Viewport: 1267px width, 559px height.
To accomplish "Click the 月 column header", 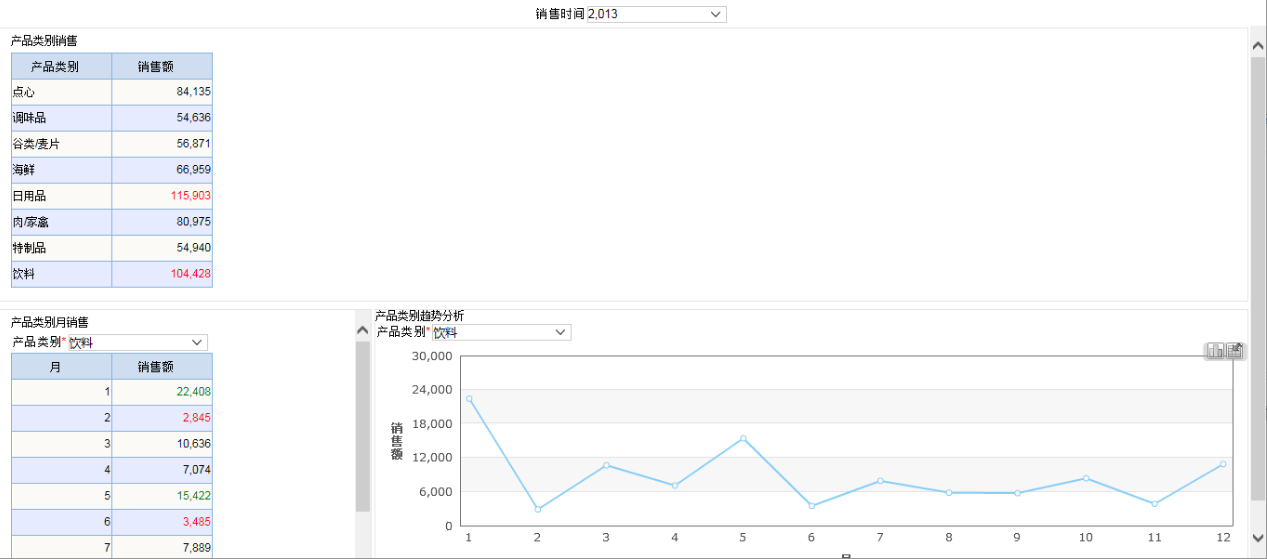I will (62, 367).
